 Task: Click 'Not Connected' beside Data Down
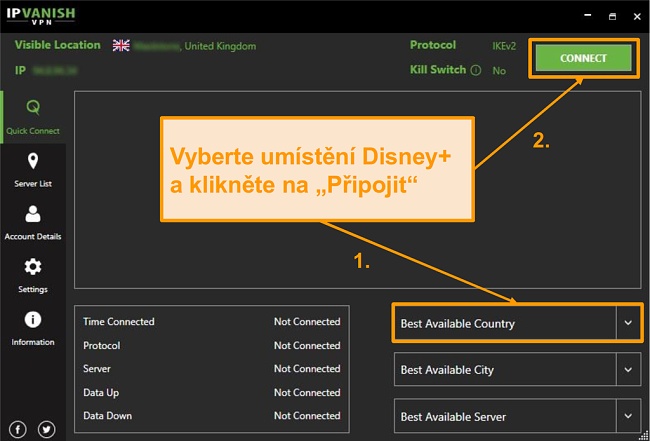(307, 416)
